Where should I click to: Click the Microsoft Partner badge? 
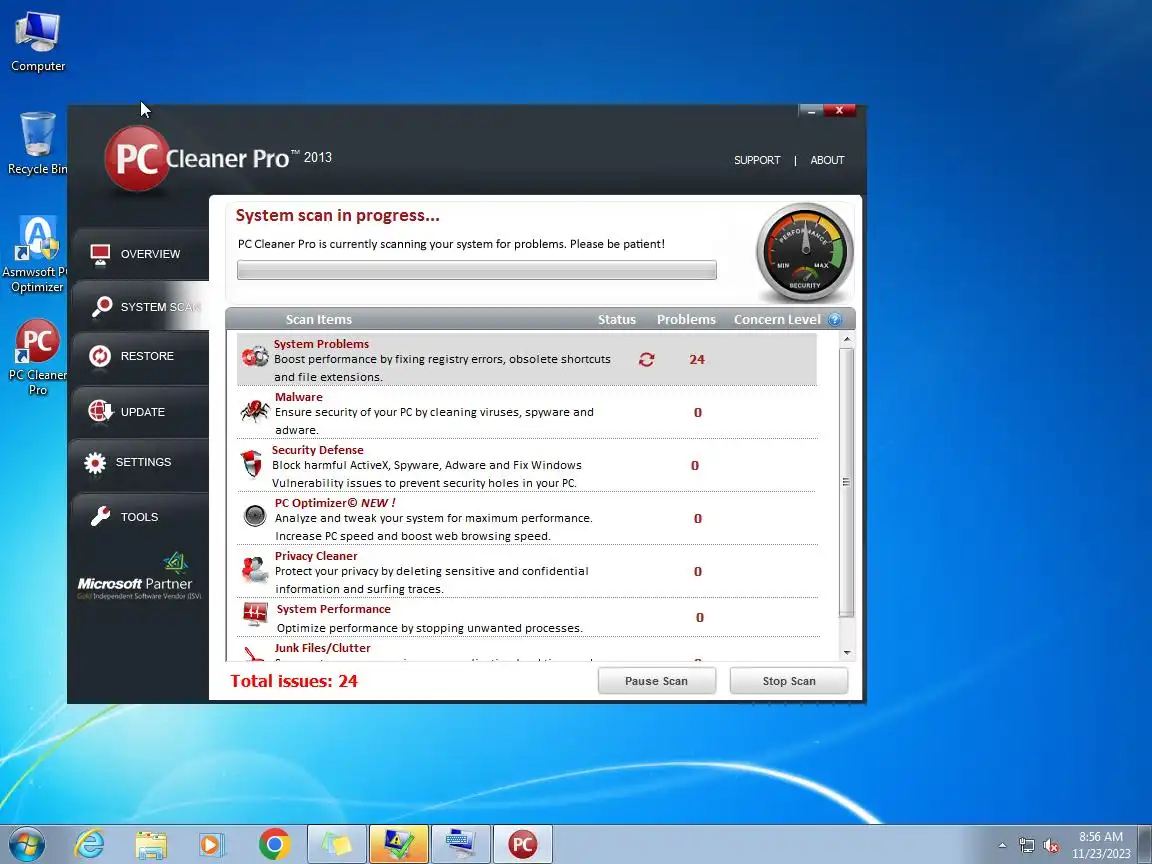click(138, 576)
